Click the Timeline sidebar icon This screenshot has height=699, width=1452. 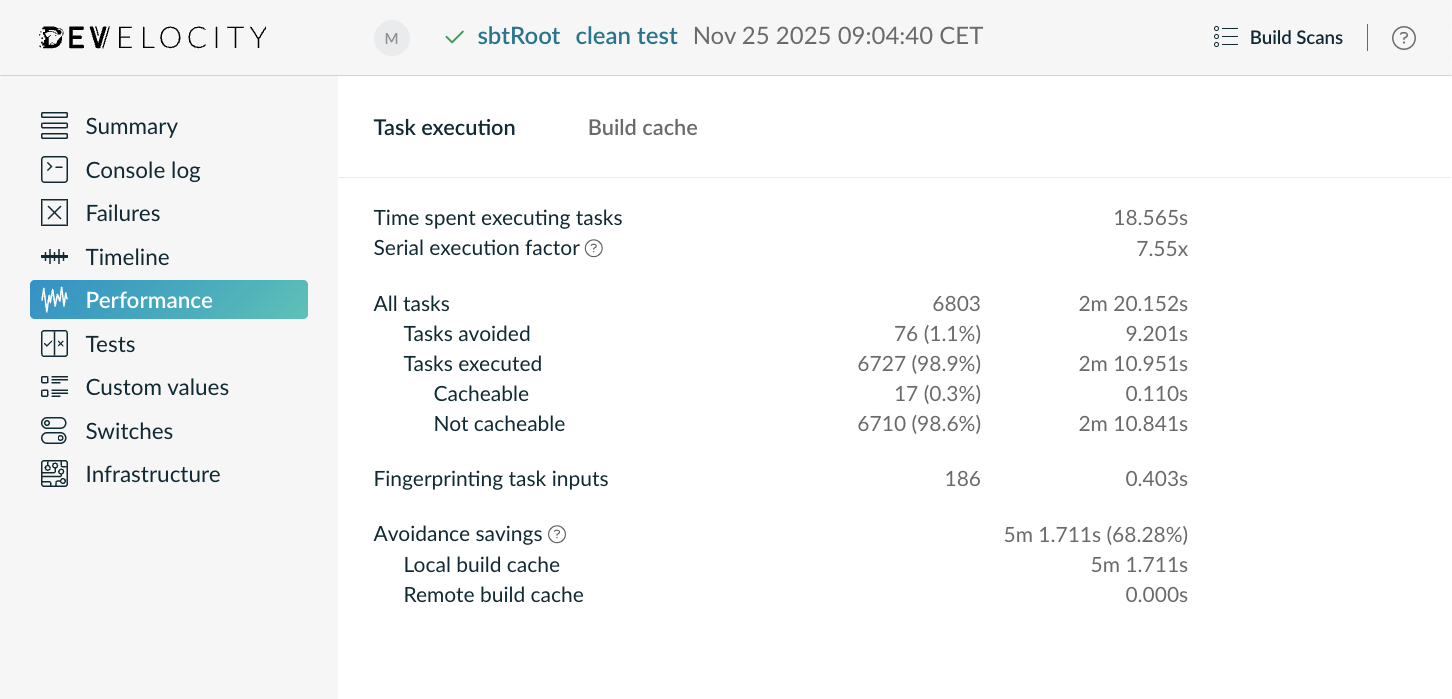(x=53, y=256)
